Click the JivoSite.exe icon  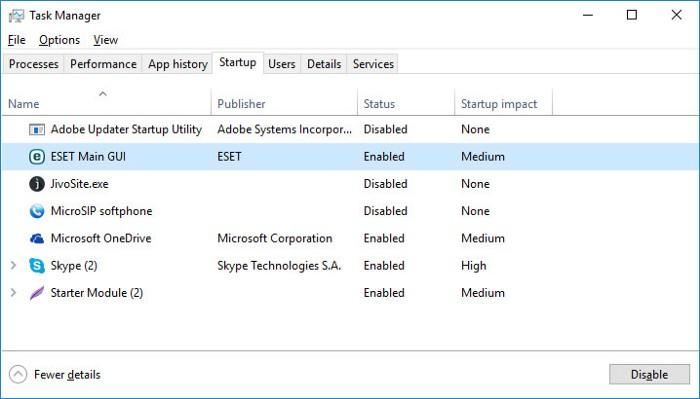tap(37, 184)
